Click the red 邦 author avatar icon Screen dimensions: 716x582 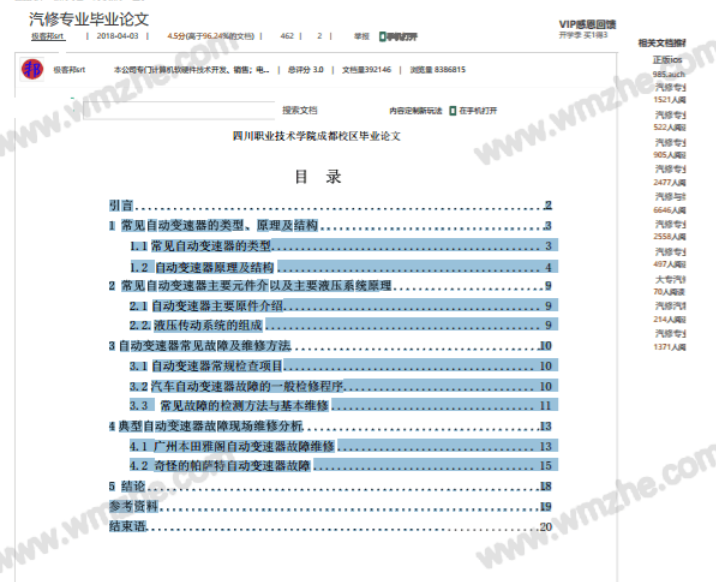click(x=32, y=69)
